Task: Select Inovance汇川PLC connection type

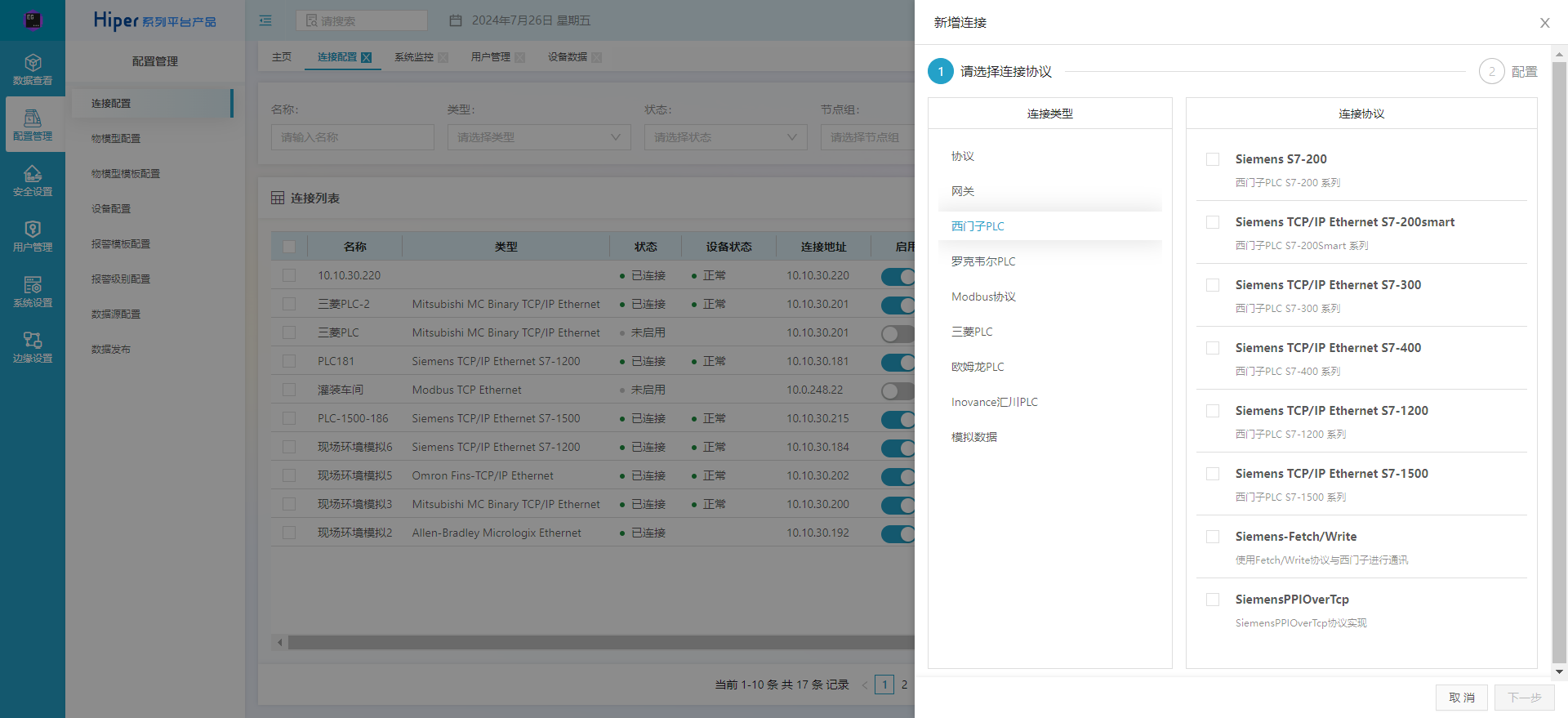Action: (x=1050, y=402)
